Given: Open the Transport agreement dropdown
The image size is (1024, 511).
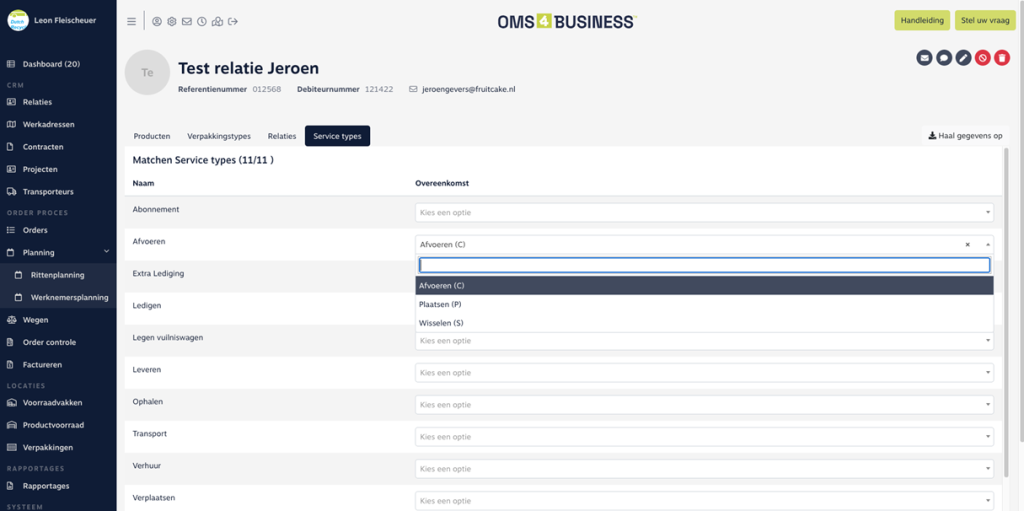Looking at the screenshot, I should click(x=704, y=437).
